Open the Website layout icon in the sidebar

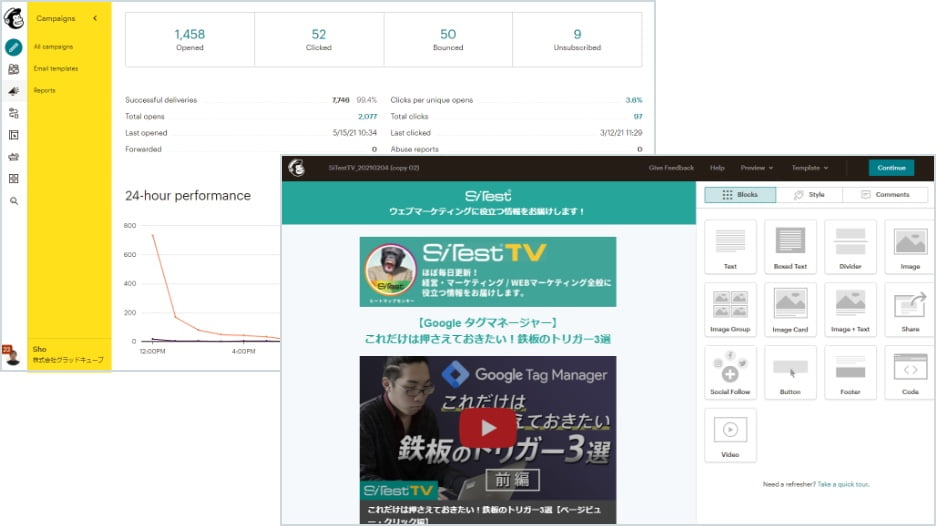pyautogui.click(x=14, y=135)
